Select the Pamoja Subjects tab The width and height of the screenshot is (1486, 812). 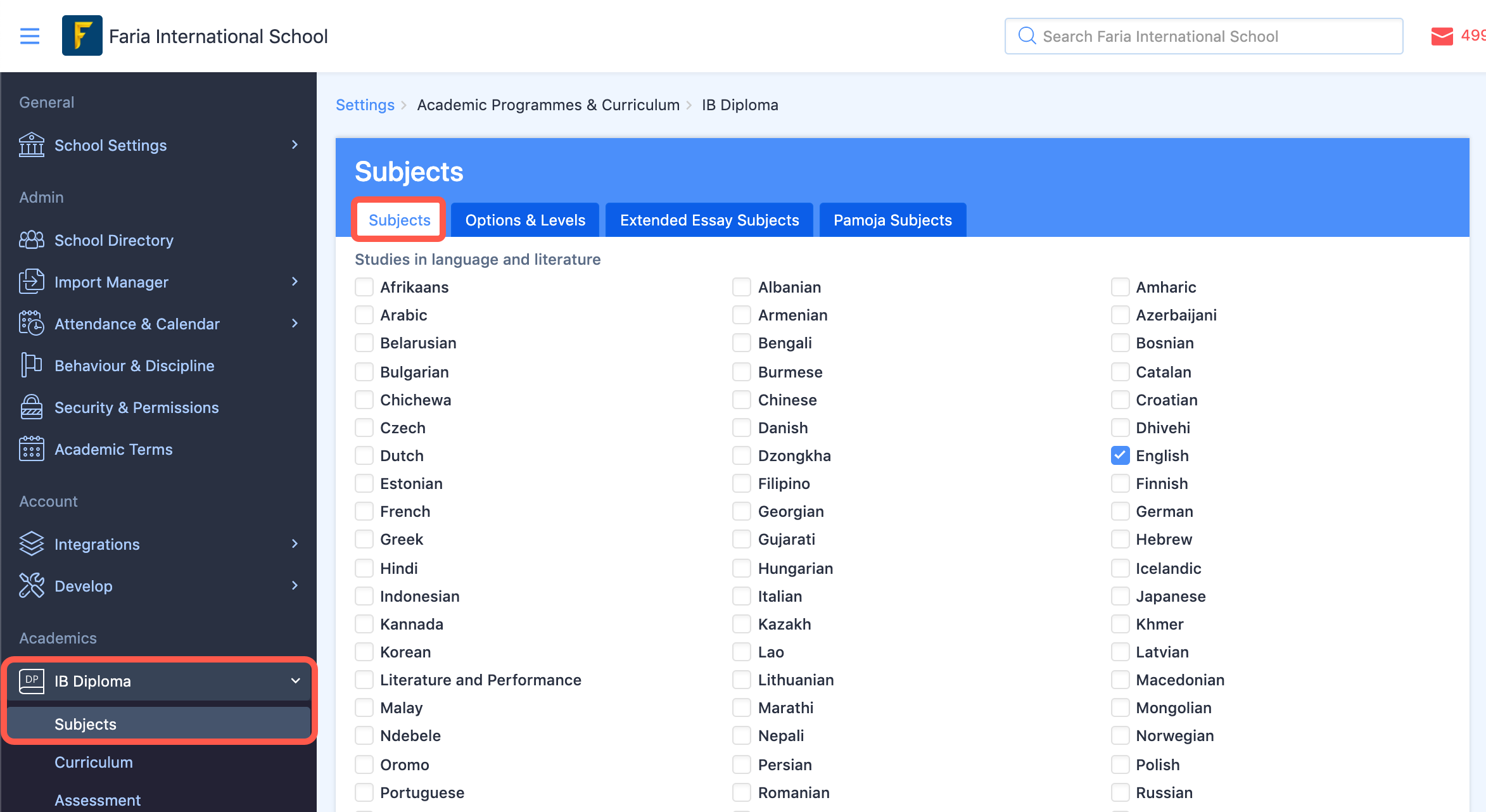click(892, 220)
